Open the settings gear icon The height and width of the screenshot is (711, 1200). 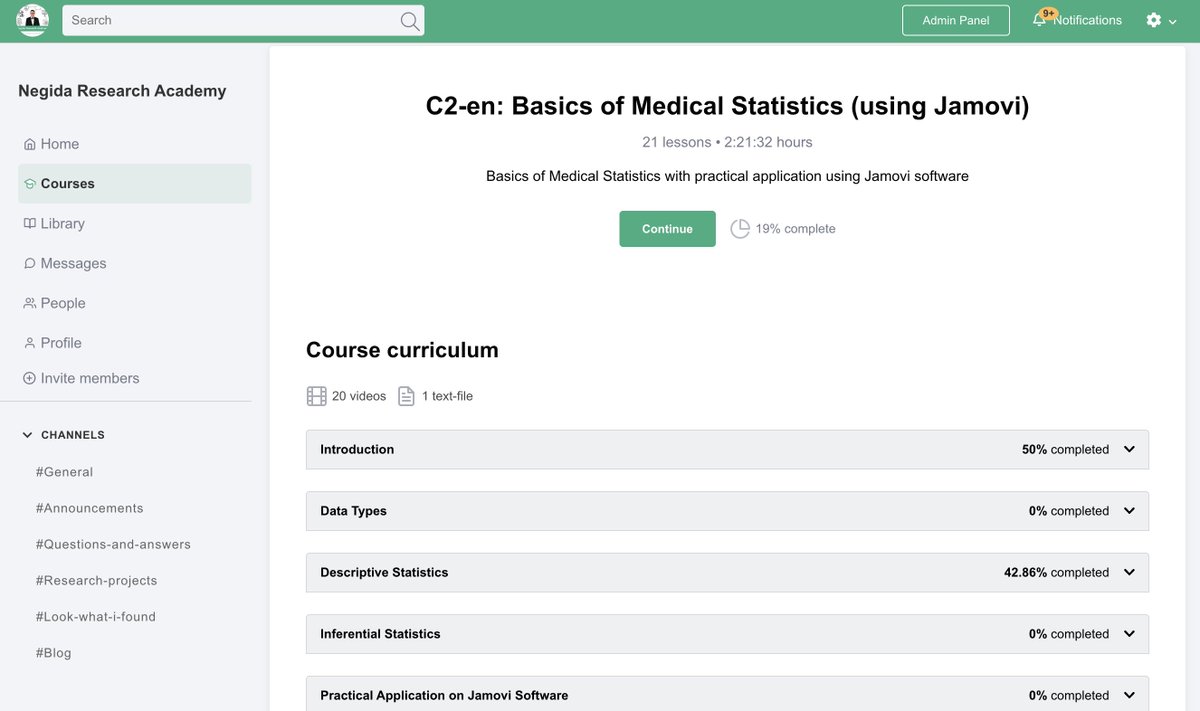pos(1154,20)
